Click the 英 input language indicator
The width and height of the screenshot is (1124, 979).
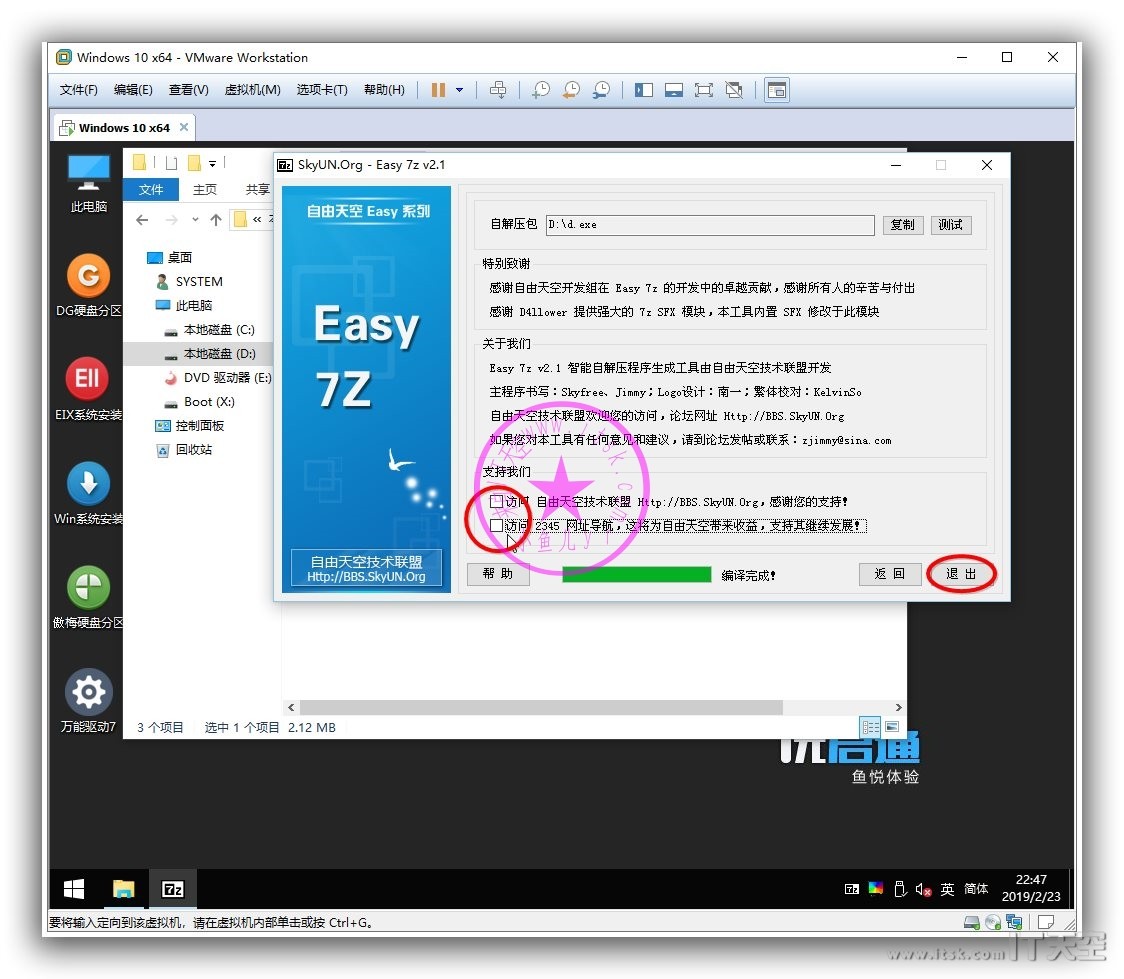click(x=947, y=889)
